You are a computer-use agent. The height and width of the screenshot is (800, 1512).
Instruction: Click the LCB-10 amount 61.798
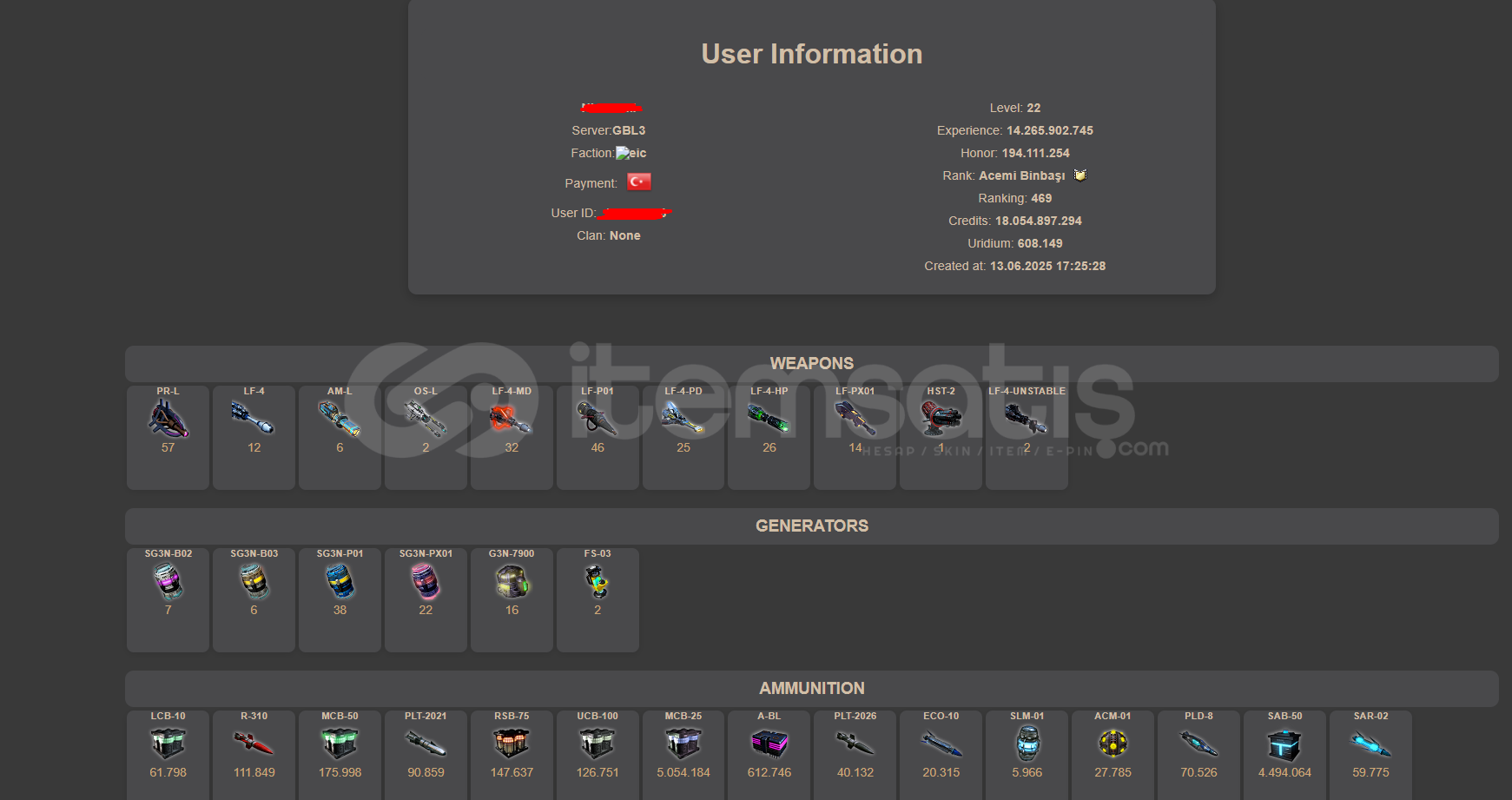point(168,772)
